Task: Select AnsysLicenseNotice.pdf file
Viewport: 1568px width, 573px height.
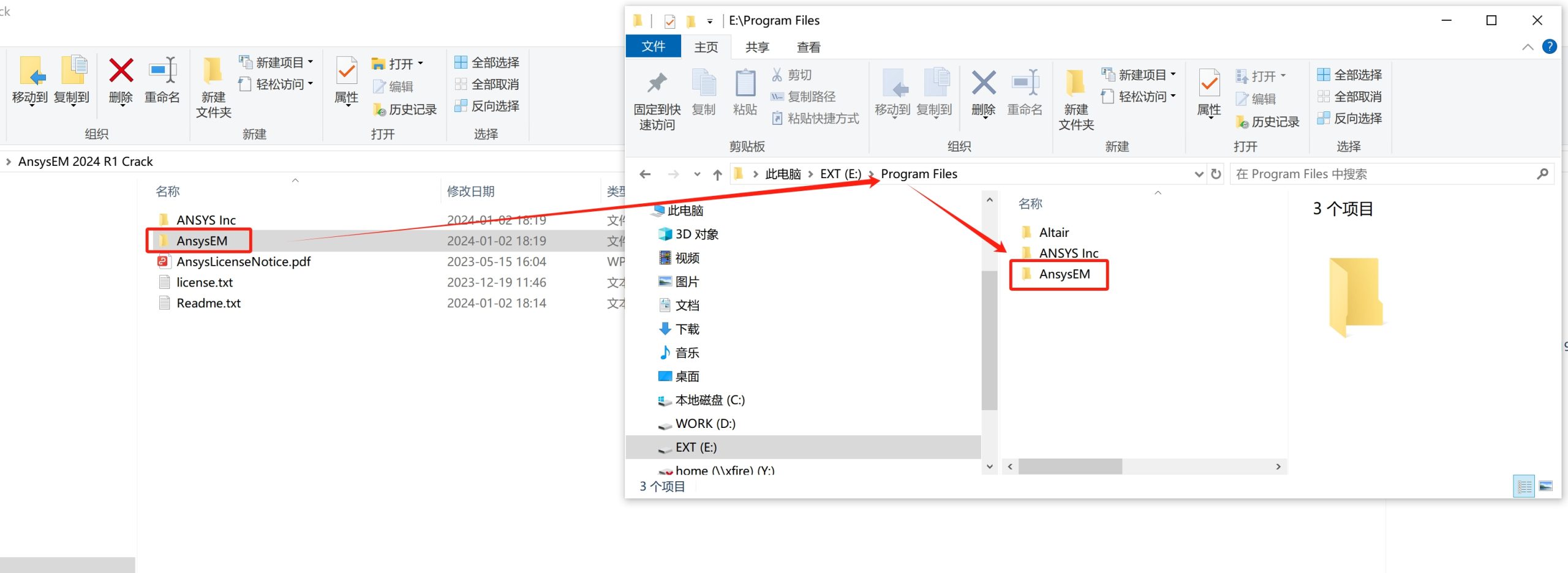Action: pyautogui.click(x=243, y=261)
